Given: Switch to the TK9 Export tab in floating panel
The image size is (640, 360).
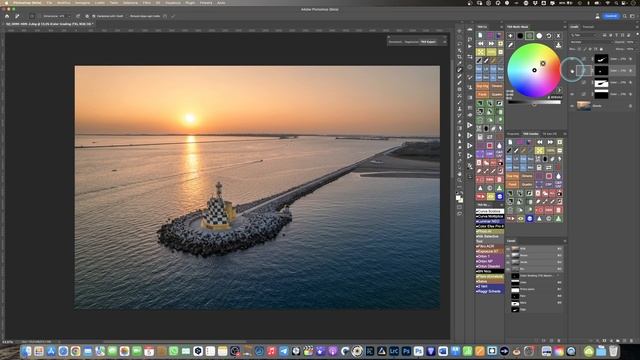Looking at the screenshot, I should pos(428,42).
